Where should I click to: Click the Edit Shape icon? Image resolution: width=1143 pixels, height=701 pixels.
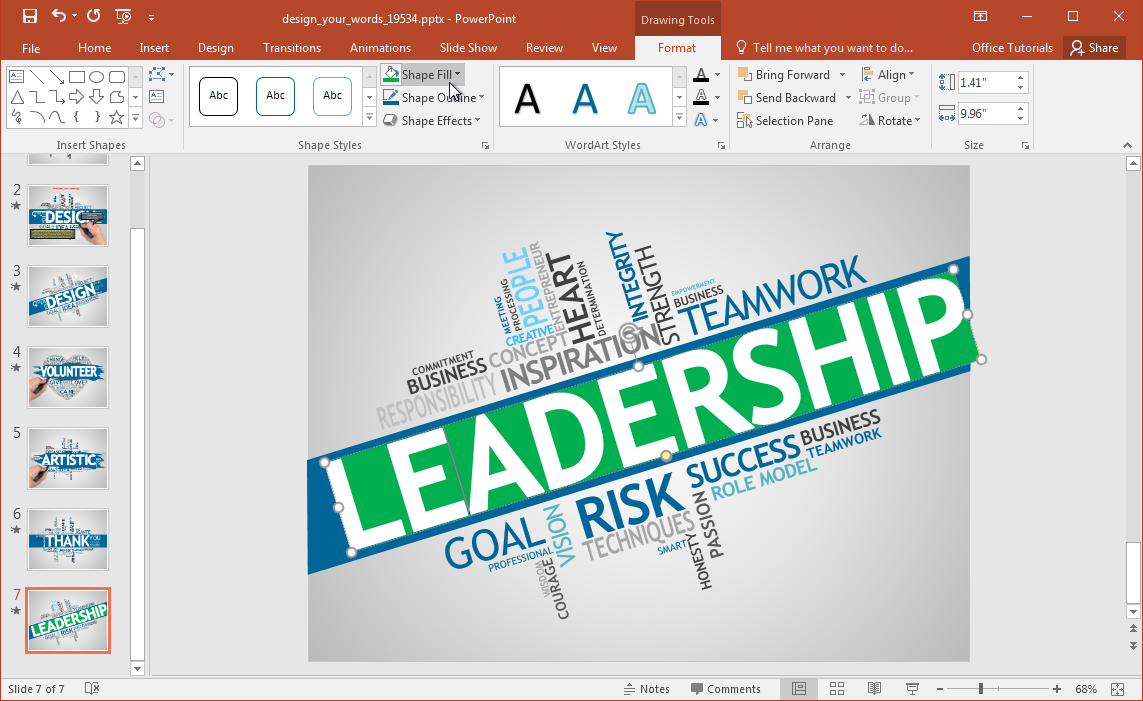159,75
